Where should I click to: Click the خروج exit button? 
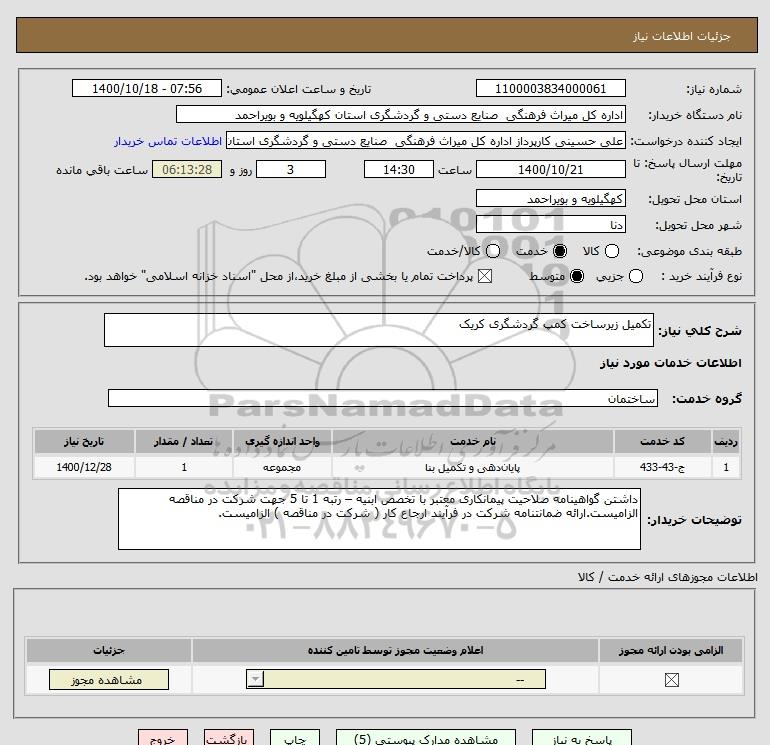(x=163, y=738)
